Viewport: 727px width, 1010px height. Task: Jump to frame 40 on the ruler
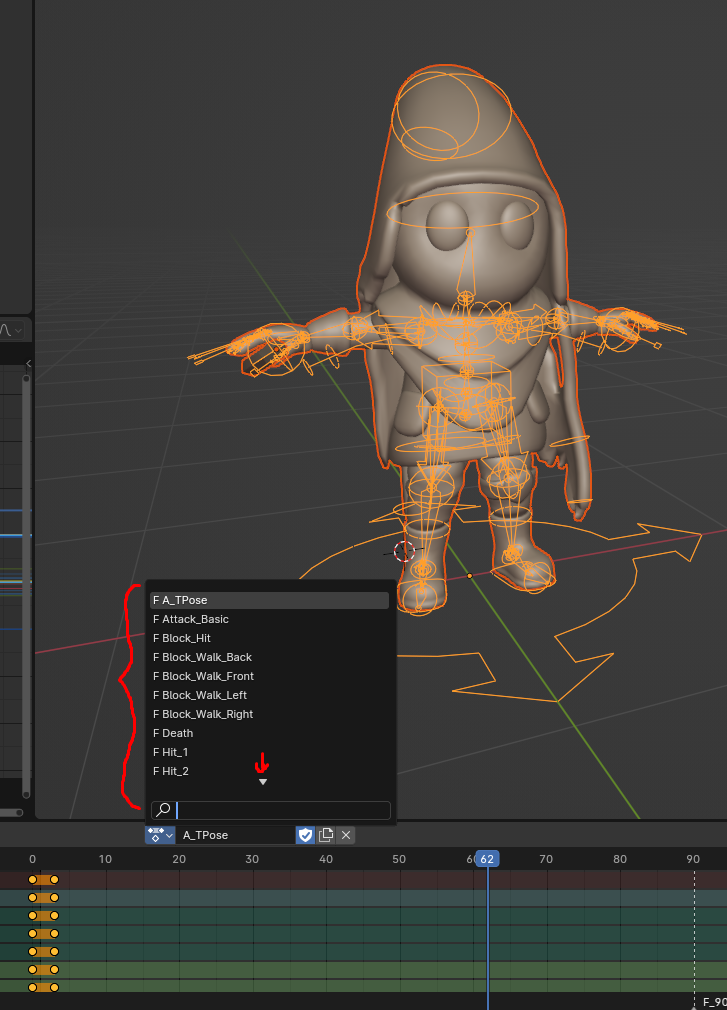pos(326,859)
